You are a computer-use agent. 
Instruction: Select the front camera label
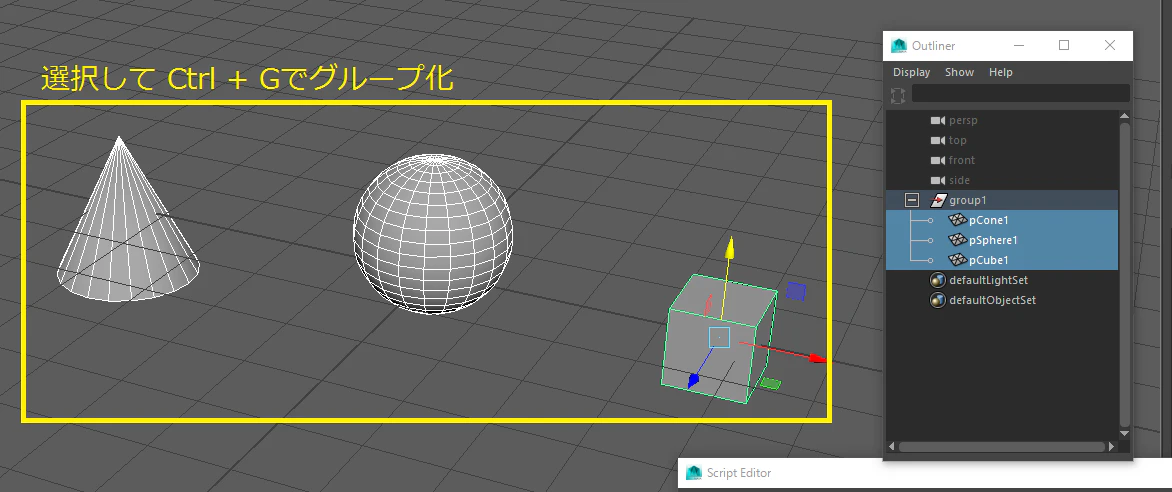click(962, 161)
